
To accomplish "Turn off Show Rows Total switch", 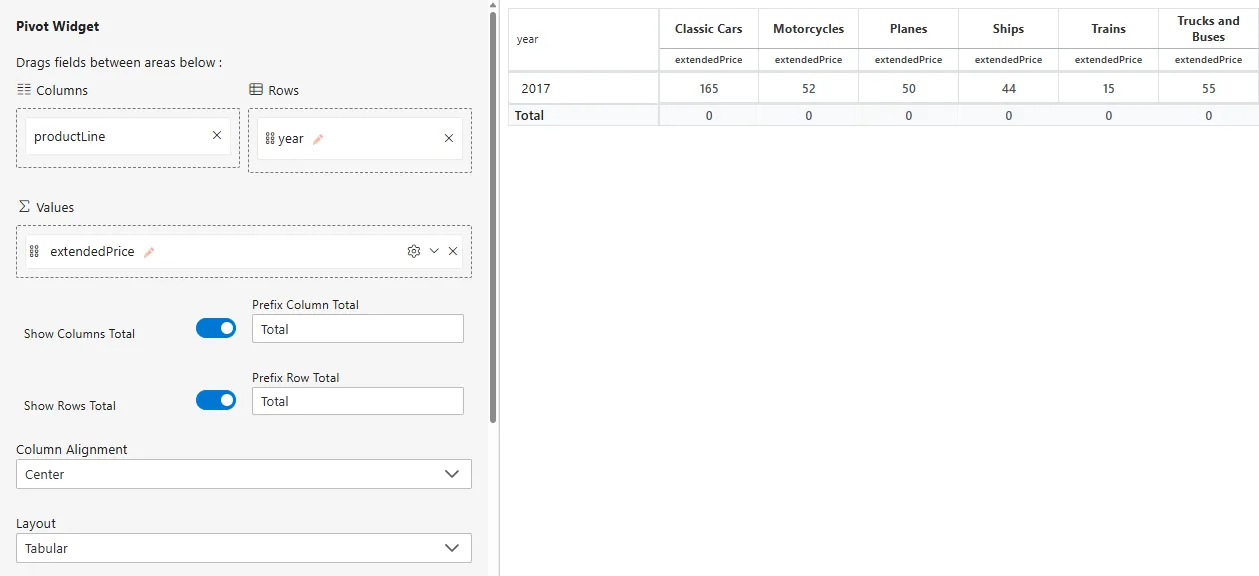I will [x=216, y=400].
